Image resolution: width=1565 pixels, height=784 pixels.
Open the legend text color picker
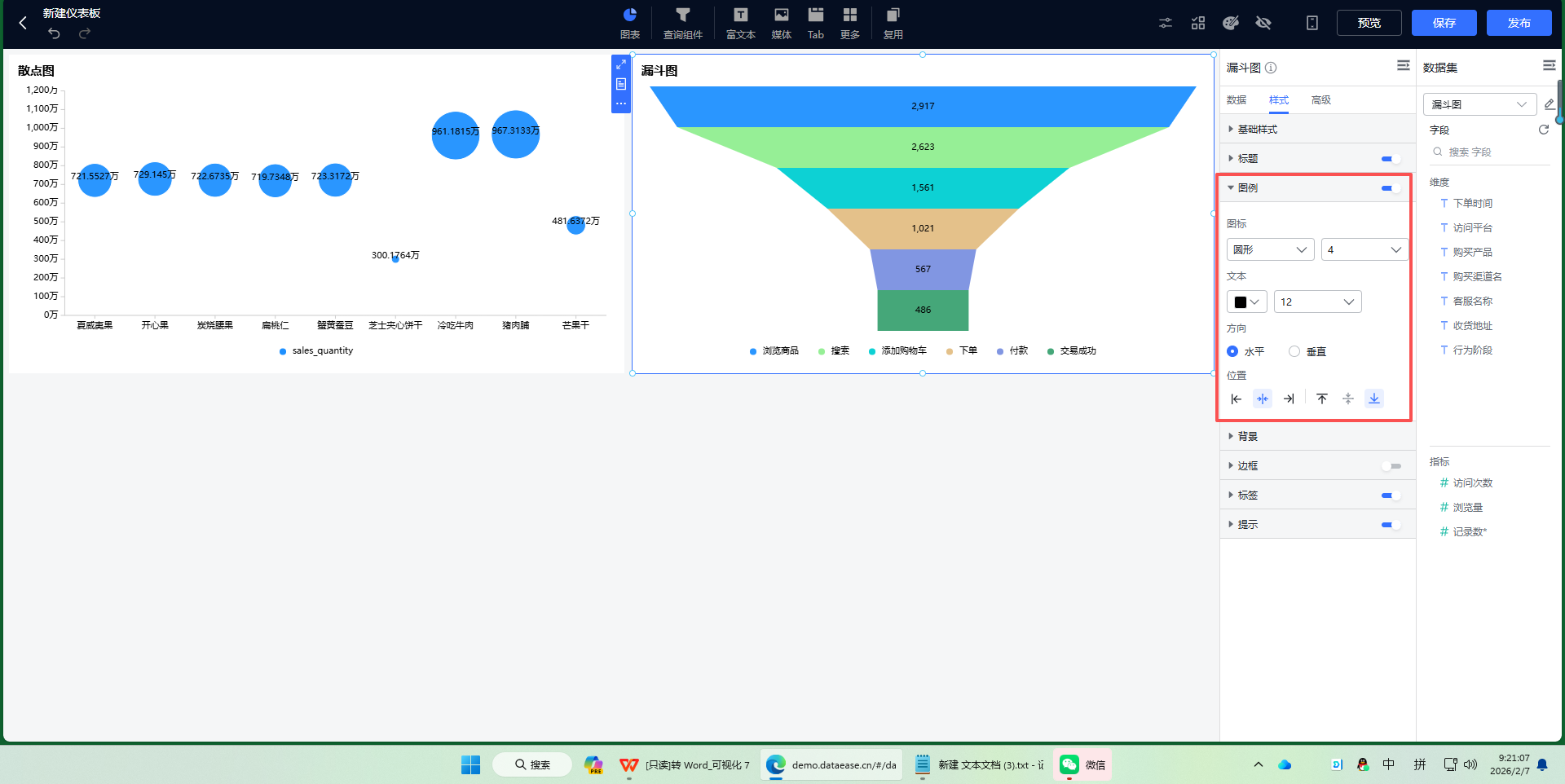pyautogui.click(x=1246, y=302)
